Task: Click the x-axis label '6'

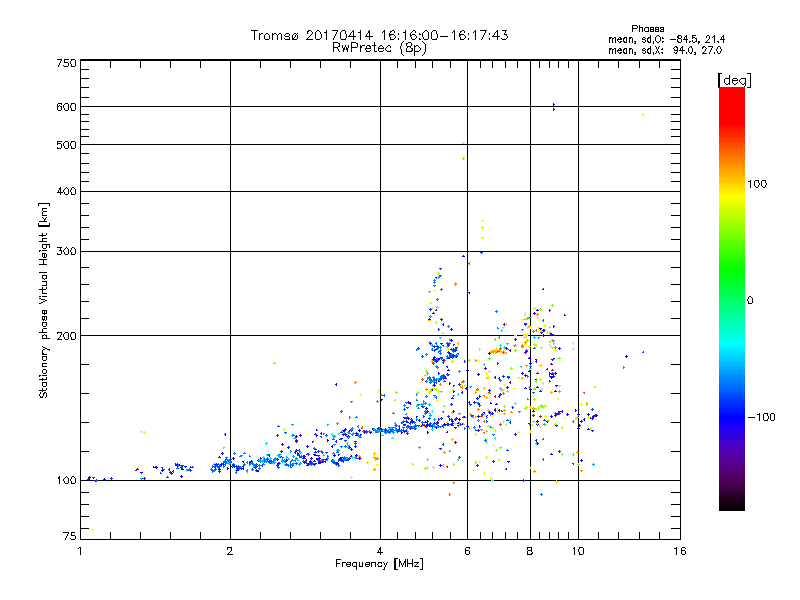Action: (x=467, y=551)
